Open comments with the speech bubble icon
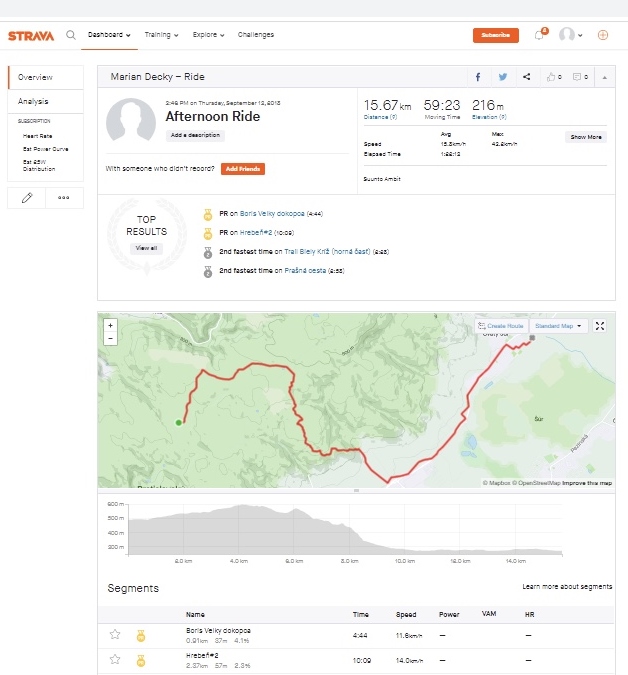 (577, 77)
